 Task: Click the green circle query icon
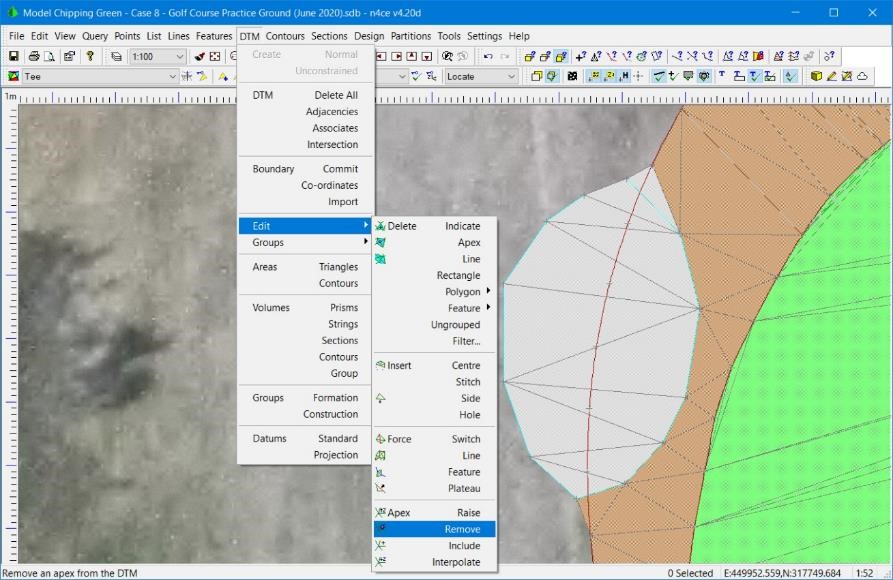point(642,56)
